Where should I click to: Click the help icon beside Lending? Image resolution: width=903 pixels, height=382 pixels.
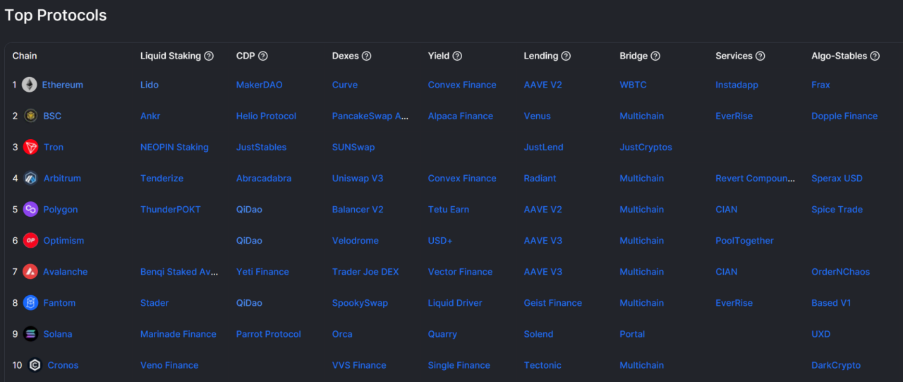pyautogui.click(x=566, y=56)
